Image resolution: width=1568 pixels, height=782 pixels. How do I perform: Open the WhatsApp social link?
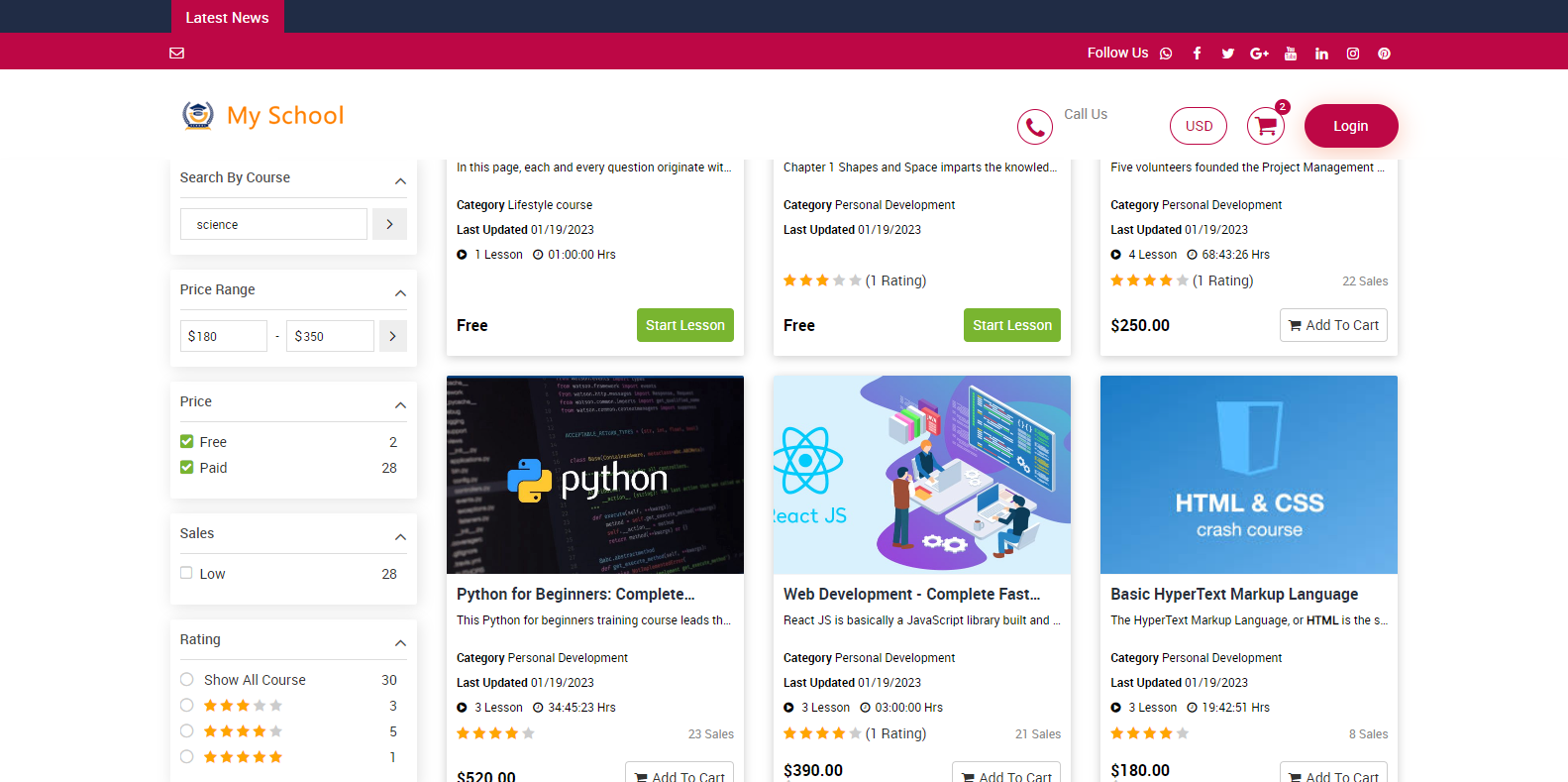click(x=1166, y=54)
